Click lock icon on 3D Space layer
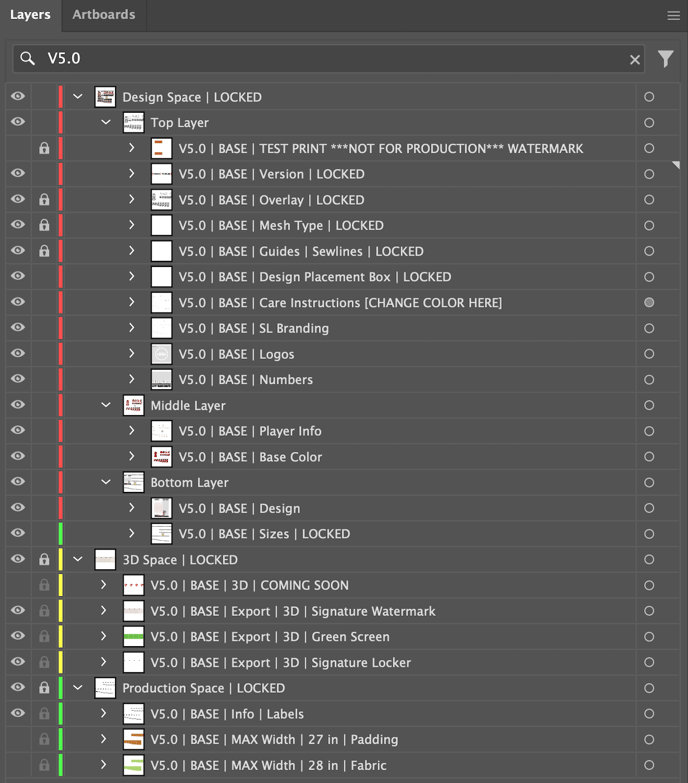Image resolution: width=688 pixels, height=783 pixels. [44, 560]
